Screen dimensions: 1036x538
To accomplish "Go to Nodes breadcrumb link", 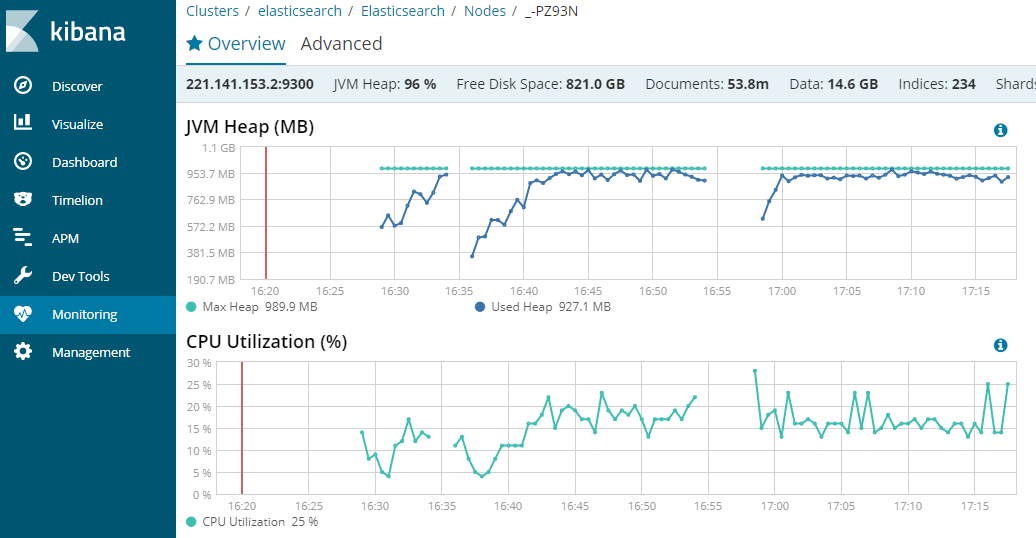I will click(484, 11).
